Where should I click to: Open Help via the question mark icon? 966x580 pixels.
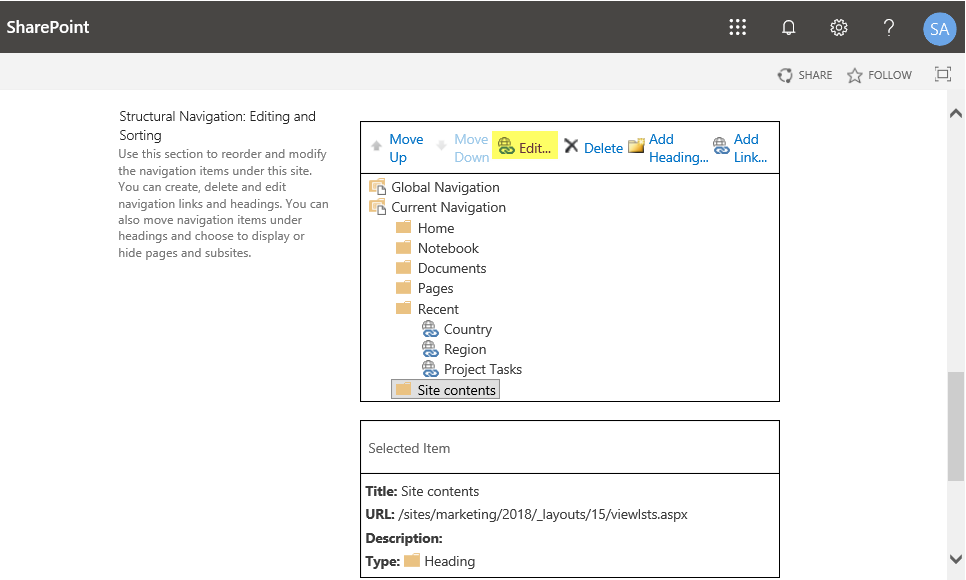888,27
